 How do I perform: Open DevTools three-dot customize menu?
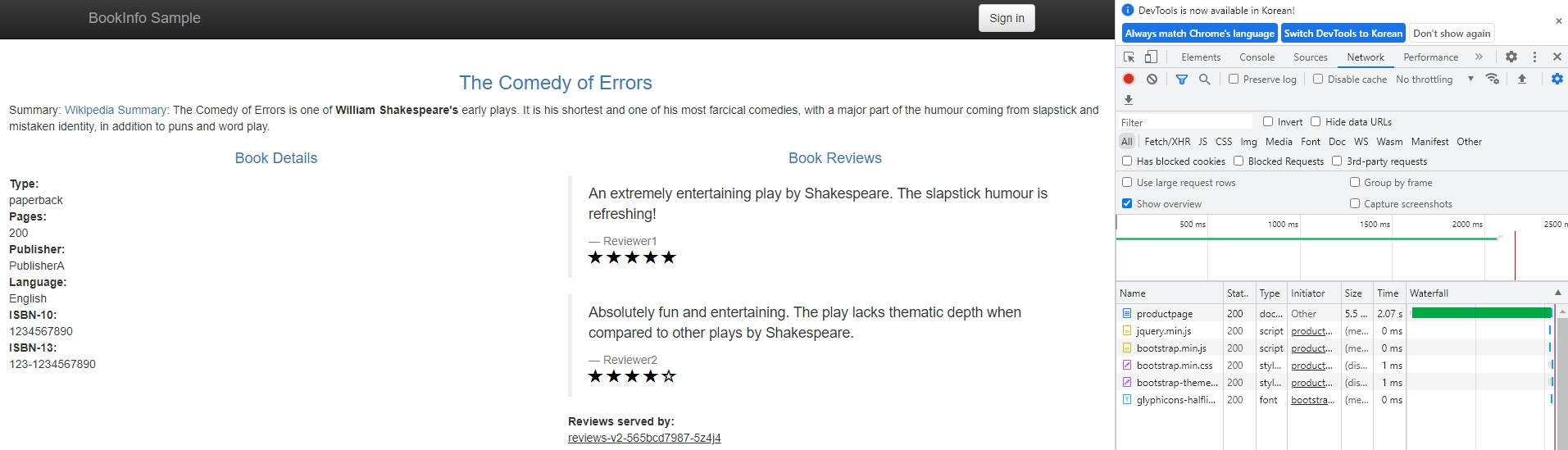click(x=1534, y=57)
